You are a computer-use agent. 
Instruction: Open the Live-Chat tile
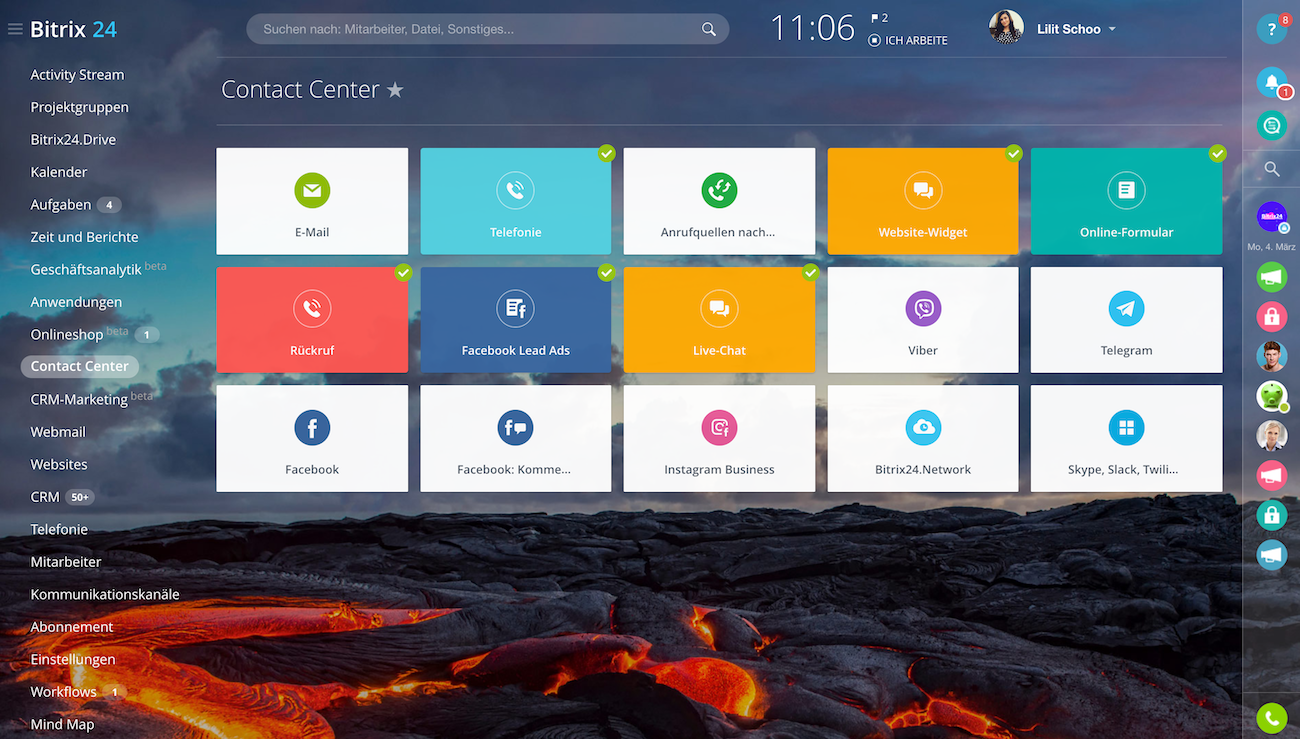click(719, 320)
